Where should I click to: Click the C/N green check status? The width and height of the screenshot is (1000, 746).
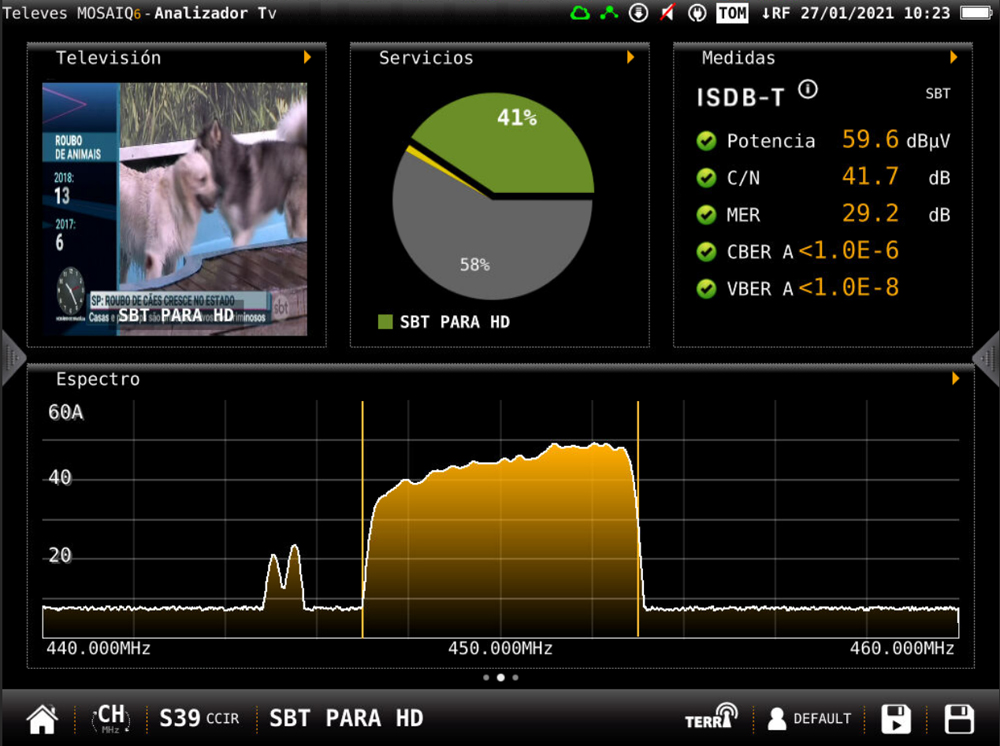click(x=706, y=177)
